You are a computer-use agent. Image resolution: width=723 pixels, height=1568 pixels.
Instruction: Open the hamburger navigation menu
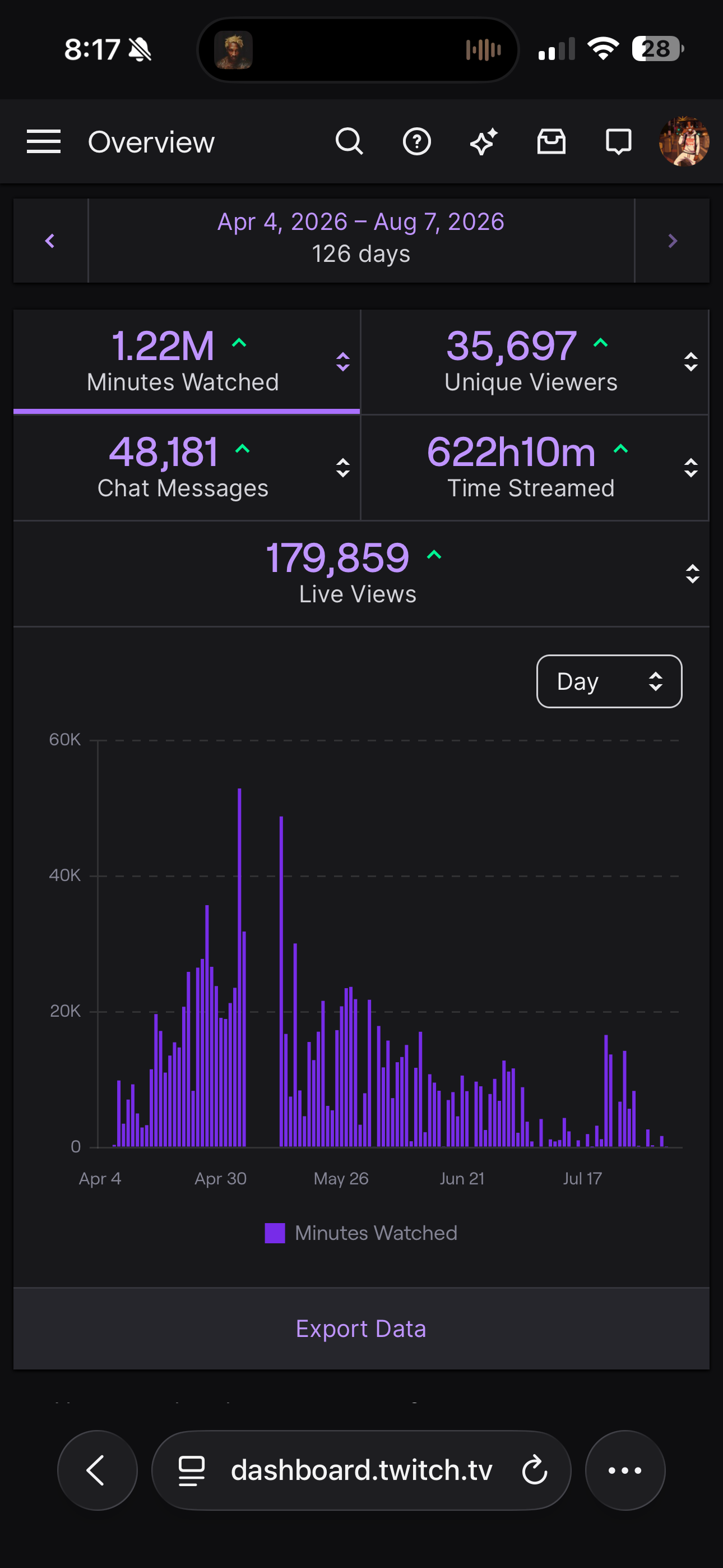click(x=44, y=142)
